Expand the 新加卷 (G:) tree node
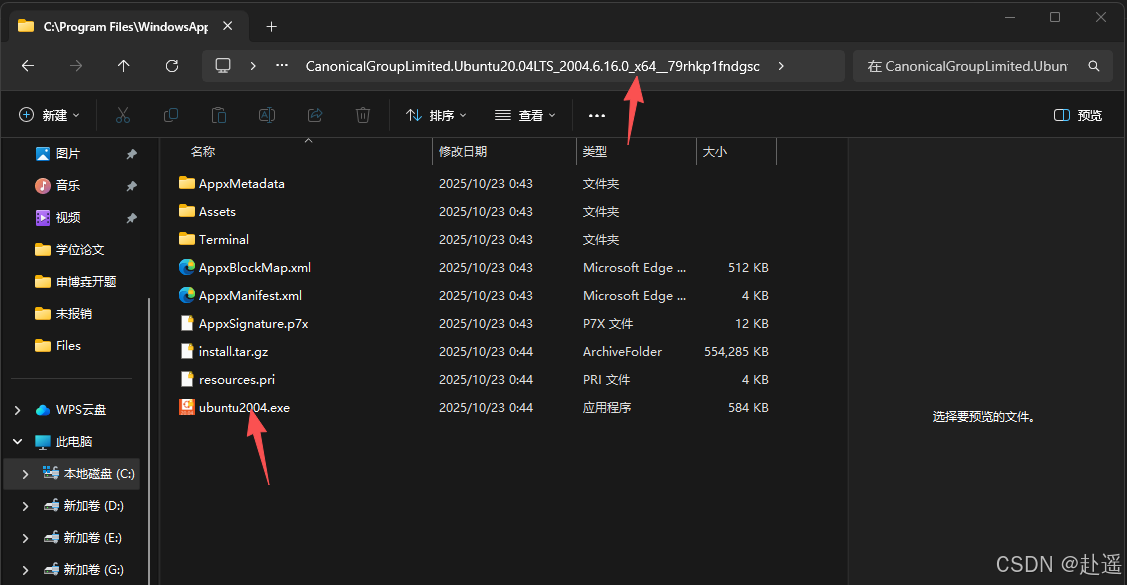 pos(26,570)
